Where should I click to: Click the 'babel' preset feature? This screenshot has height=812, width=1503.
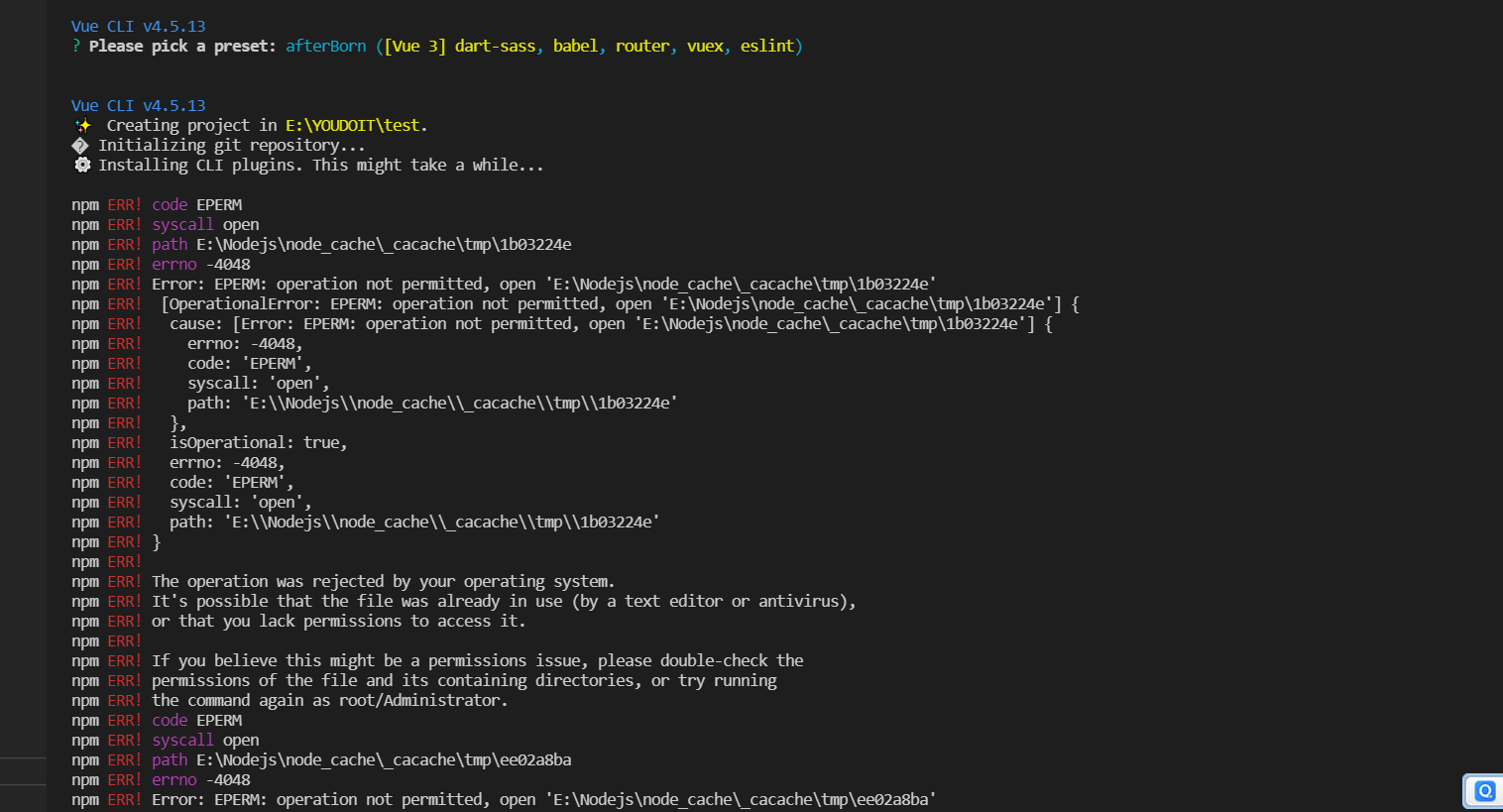click(x=575, y=46)
